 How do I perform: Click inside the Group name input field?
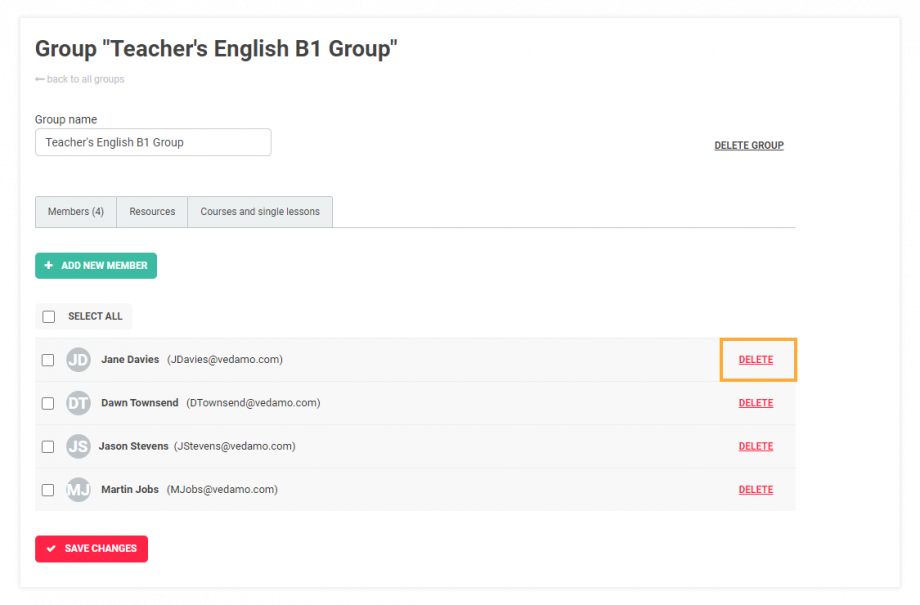tap(152, 142)
